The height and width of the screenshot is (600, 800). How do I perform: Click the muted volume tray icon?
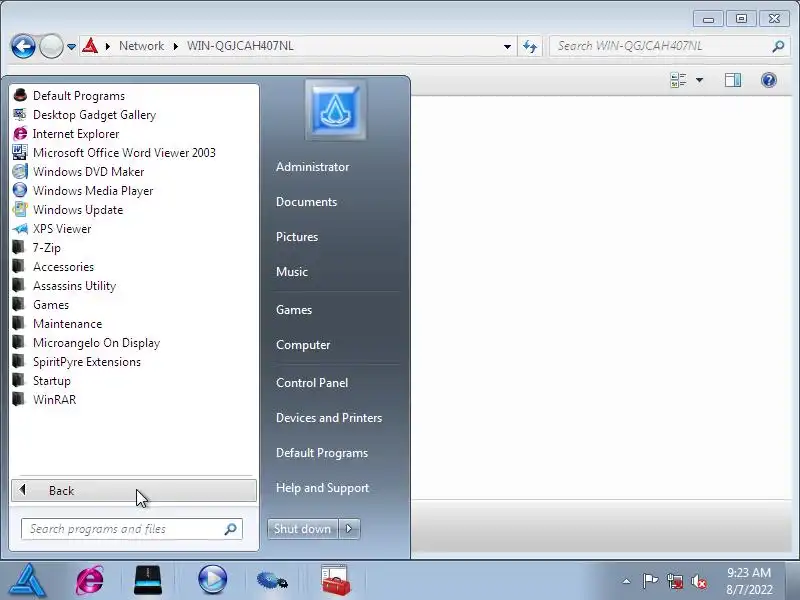coord(699,581)
